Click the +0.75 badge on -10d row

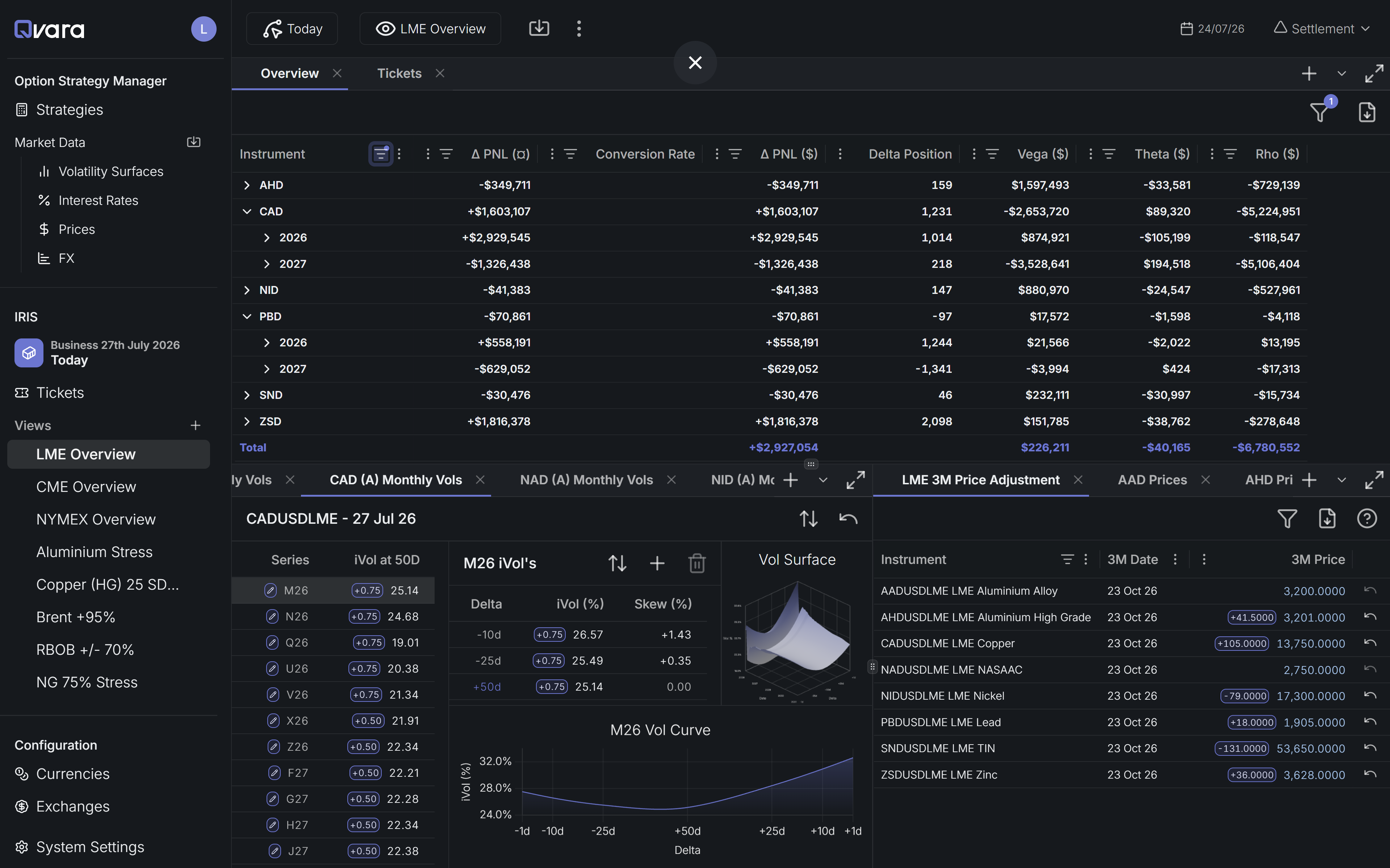[x=549, y=635]
